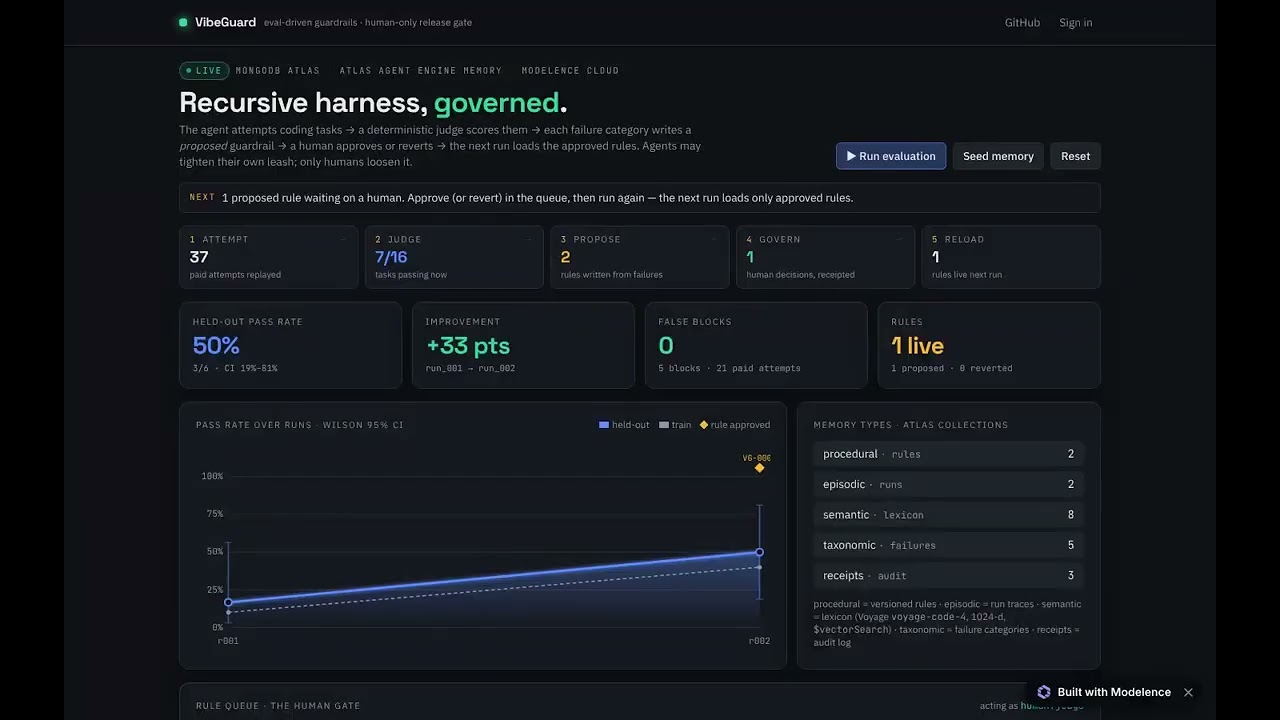
Task: Select the False blocks stat card
Action: click(x=756, y=345)
